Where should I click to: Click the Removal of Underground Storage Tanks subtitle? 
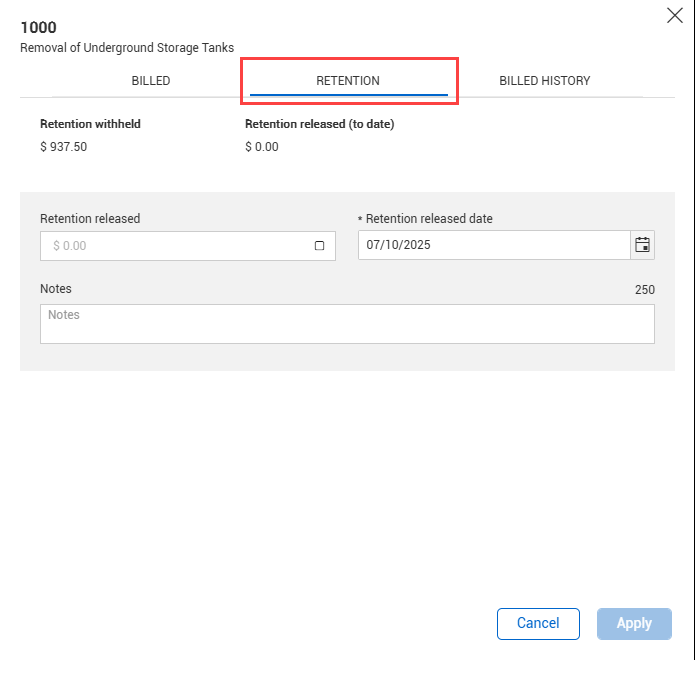tap(127, 47)
